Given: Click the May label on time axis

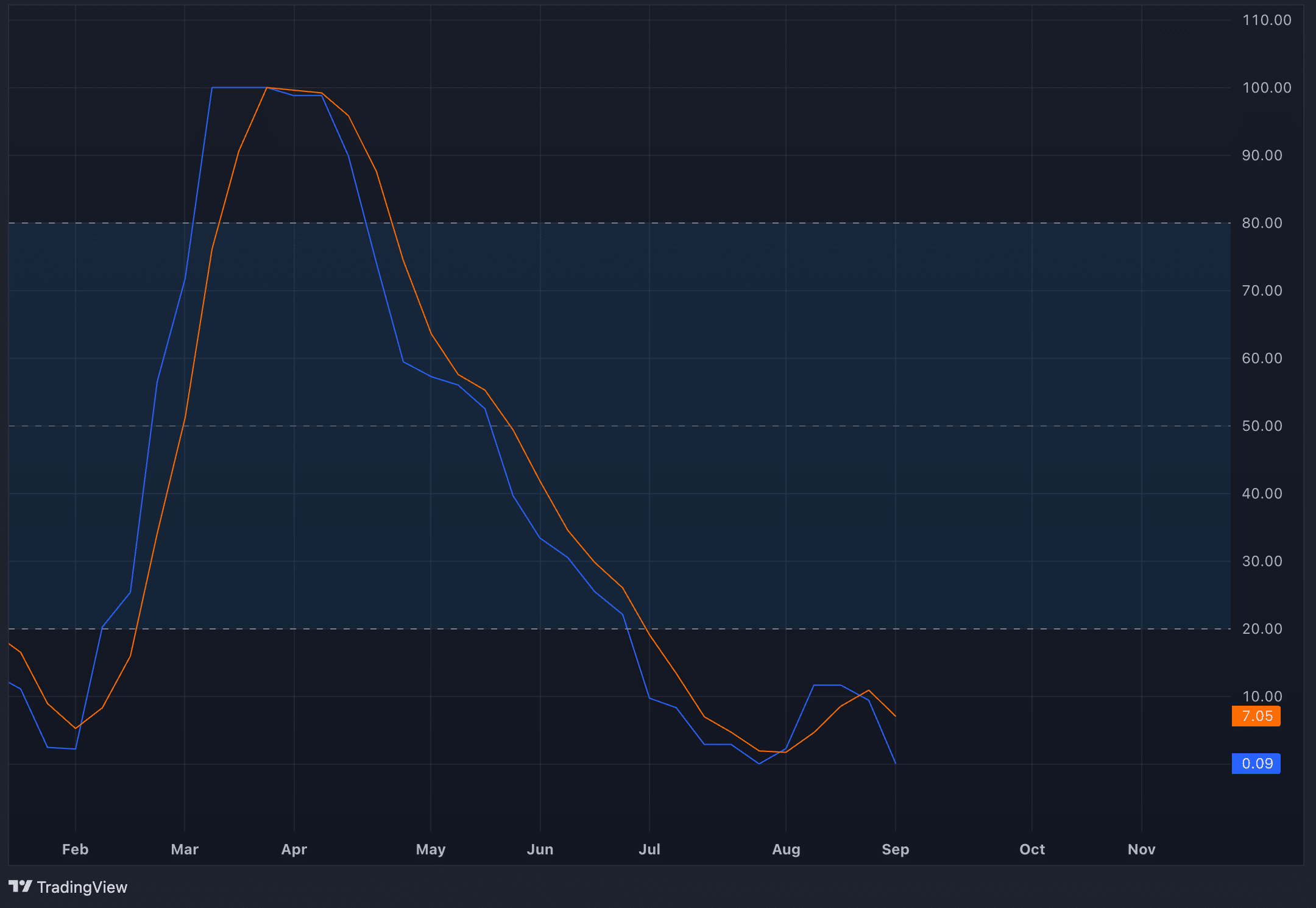Looking at the screenshot, I should click(x=431, y=849).
